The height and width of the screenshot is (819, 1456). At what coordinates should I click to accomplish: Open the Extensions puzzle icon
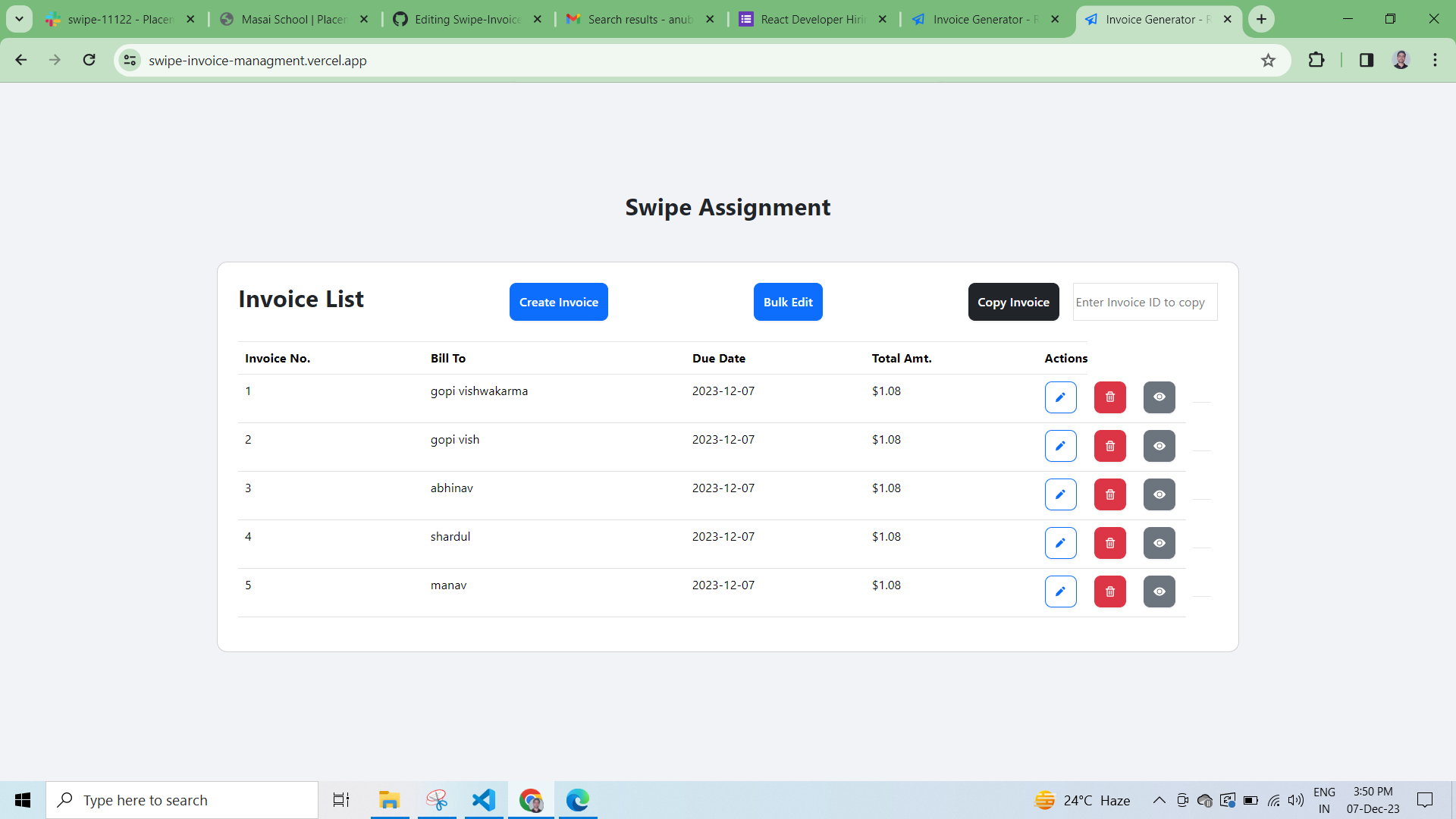[1316, 60]
